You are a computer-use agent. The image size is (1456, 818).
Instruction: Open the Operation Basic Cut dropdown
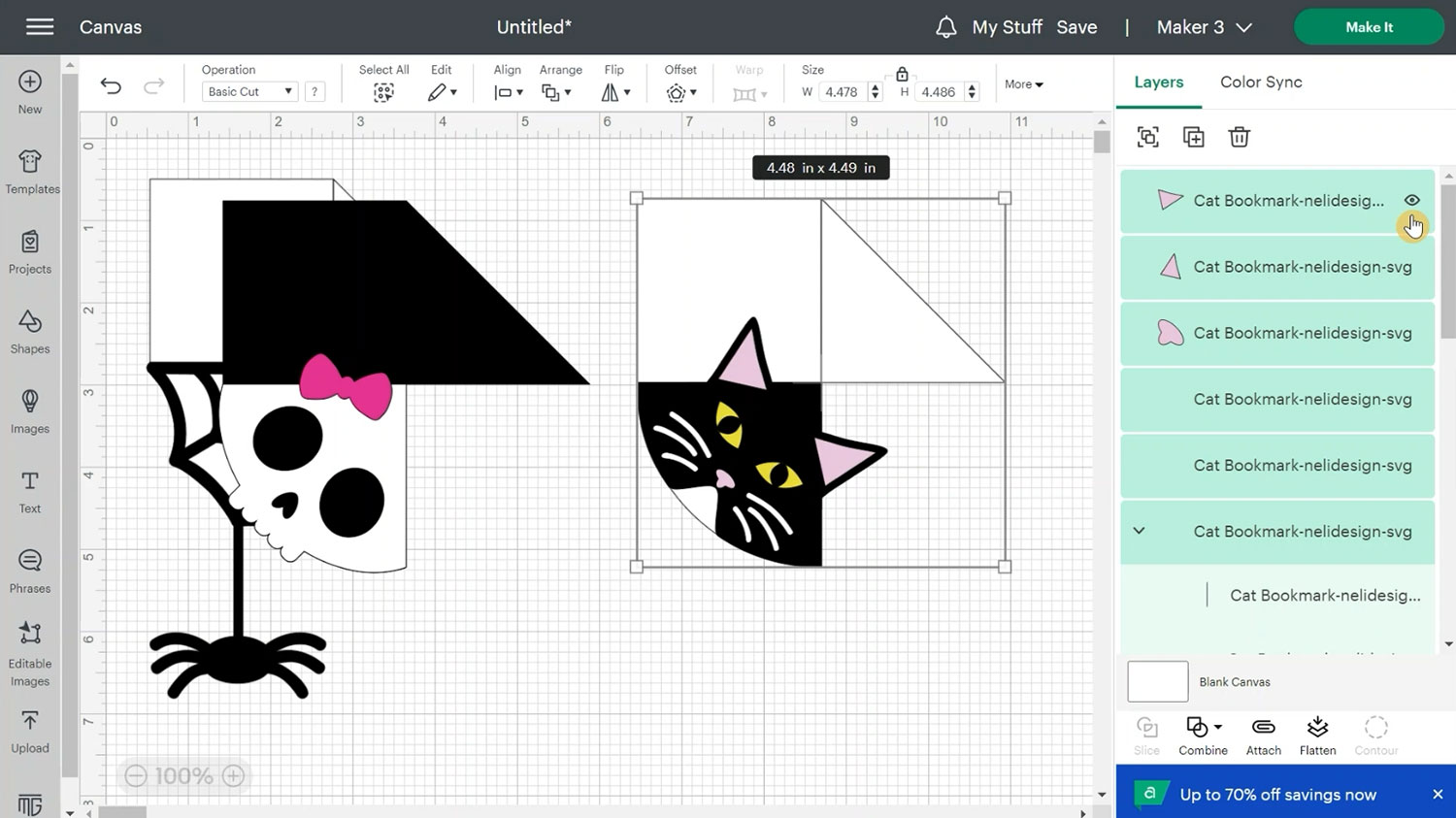pyautogui.click(x=250, y=91)
